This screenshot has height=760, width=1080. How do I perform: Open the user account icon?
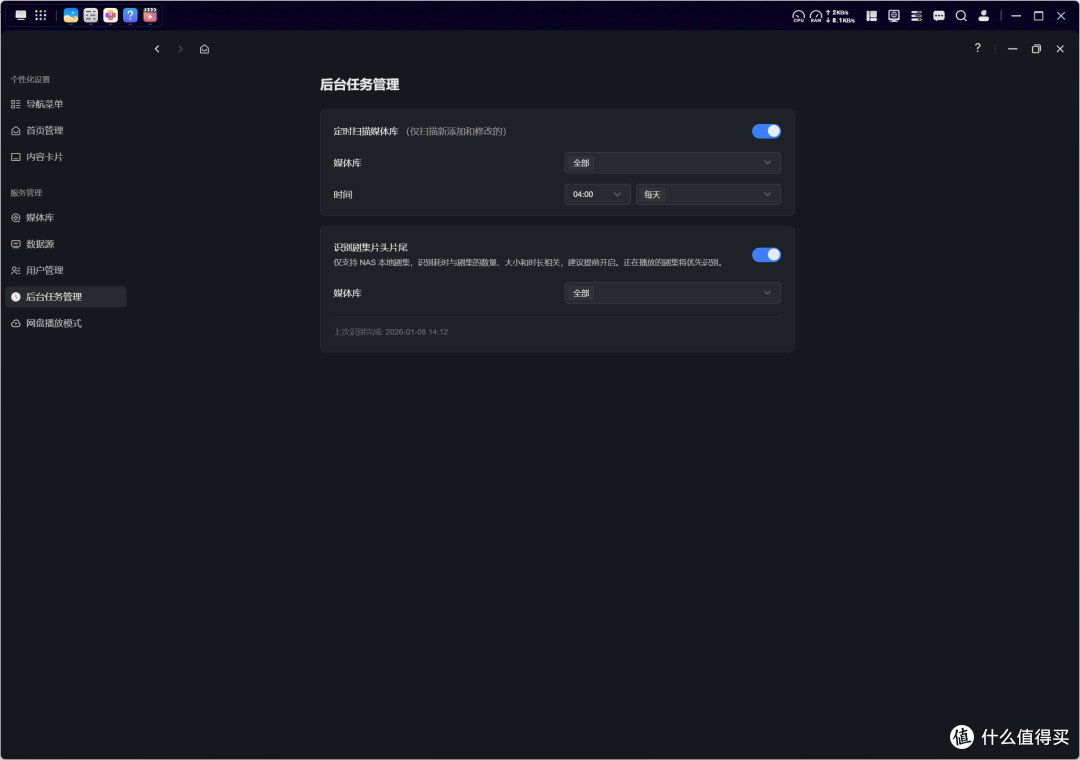tap(984, 16)
